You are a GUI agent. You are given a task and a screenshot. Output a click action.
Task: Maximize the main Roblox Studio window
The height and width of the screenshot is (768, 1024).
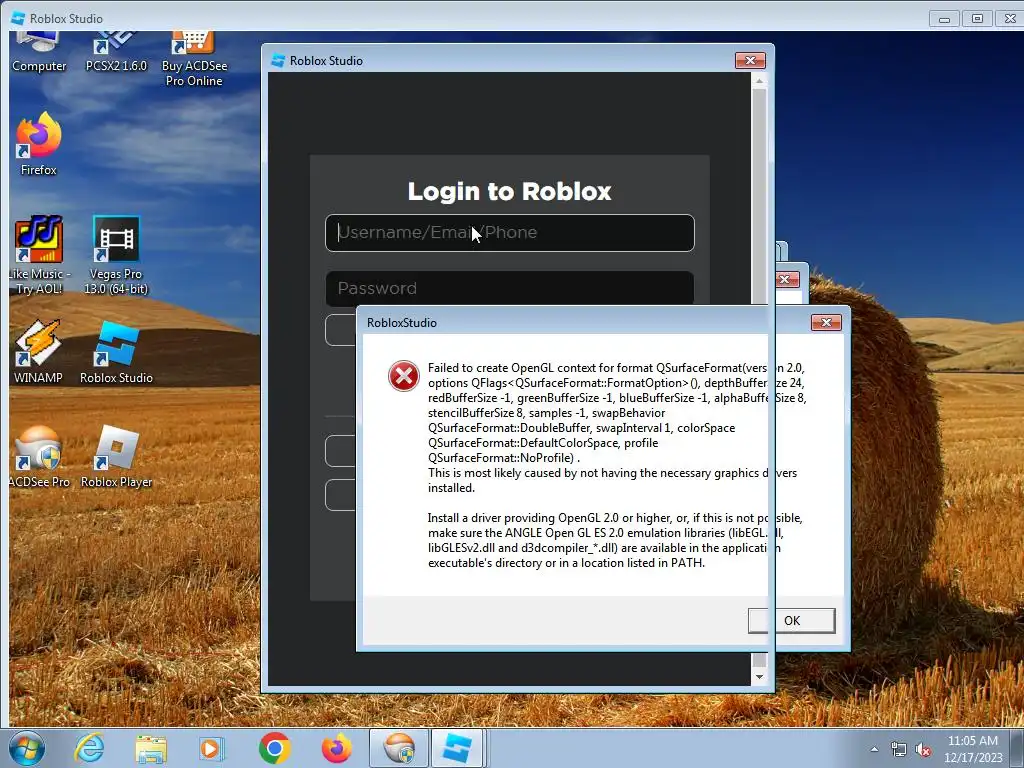click(x=977, y=19)
